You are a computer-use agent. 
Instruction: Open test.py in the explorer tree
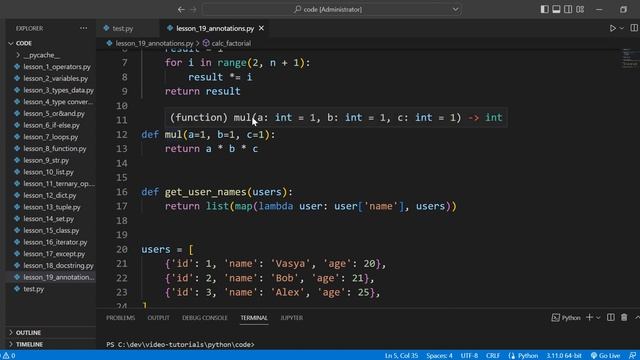point(33,289)
